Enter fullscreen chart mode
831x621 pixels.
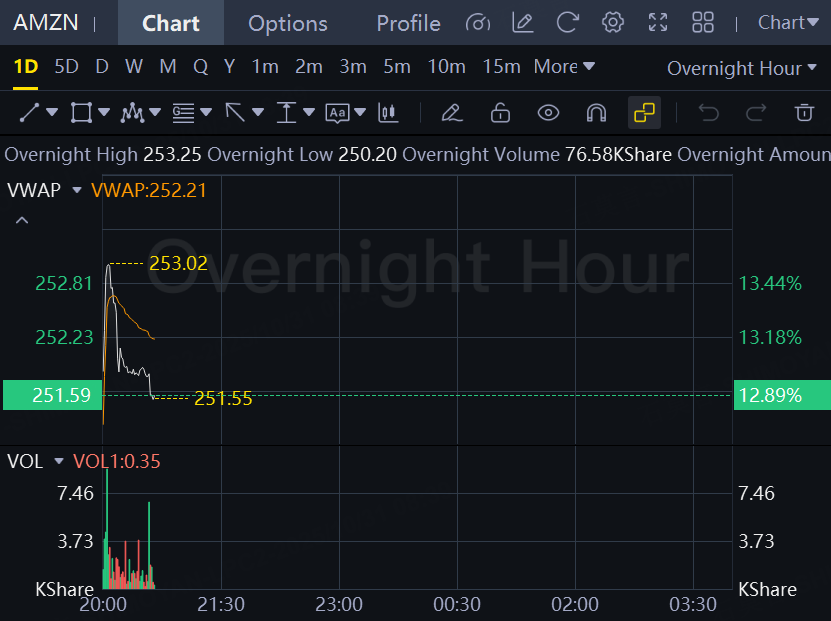[658, 23]
